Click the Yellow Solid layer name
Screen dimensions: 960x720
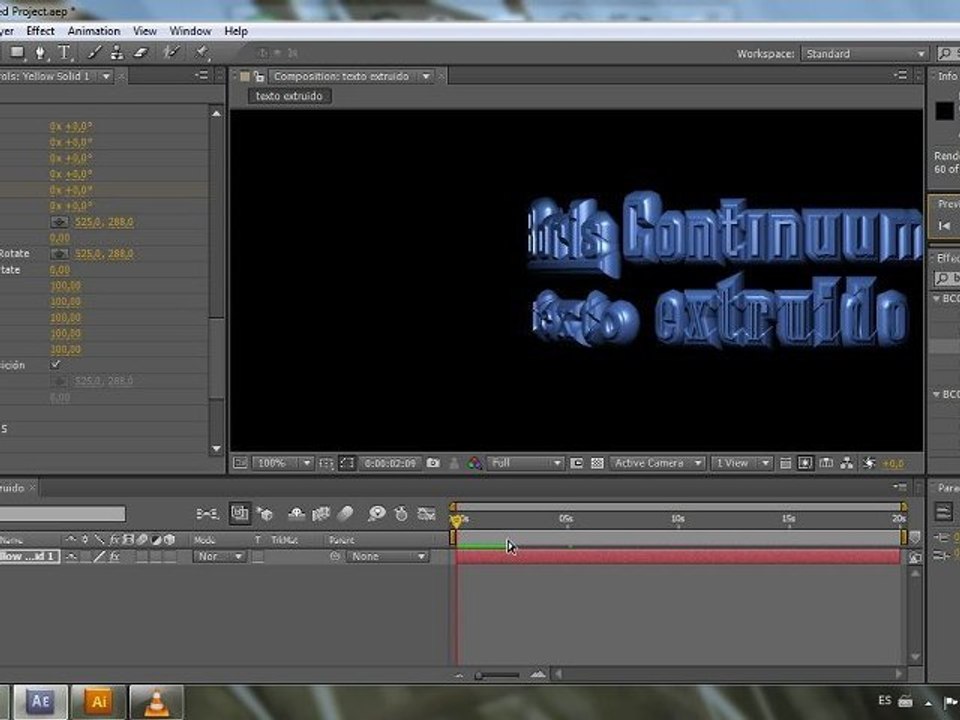click(29, 557)
